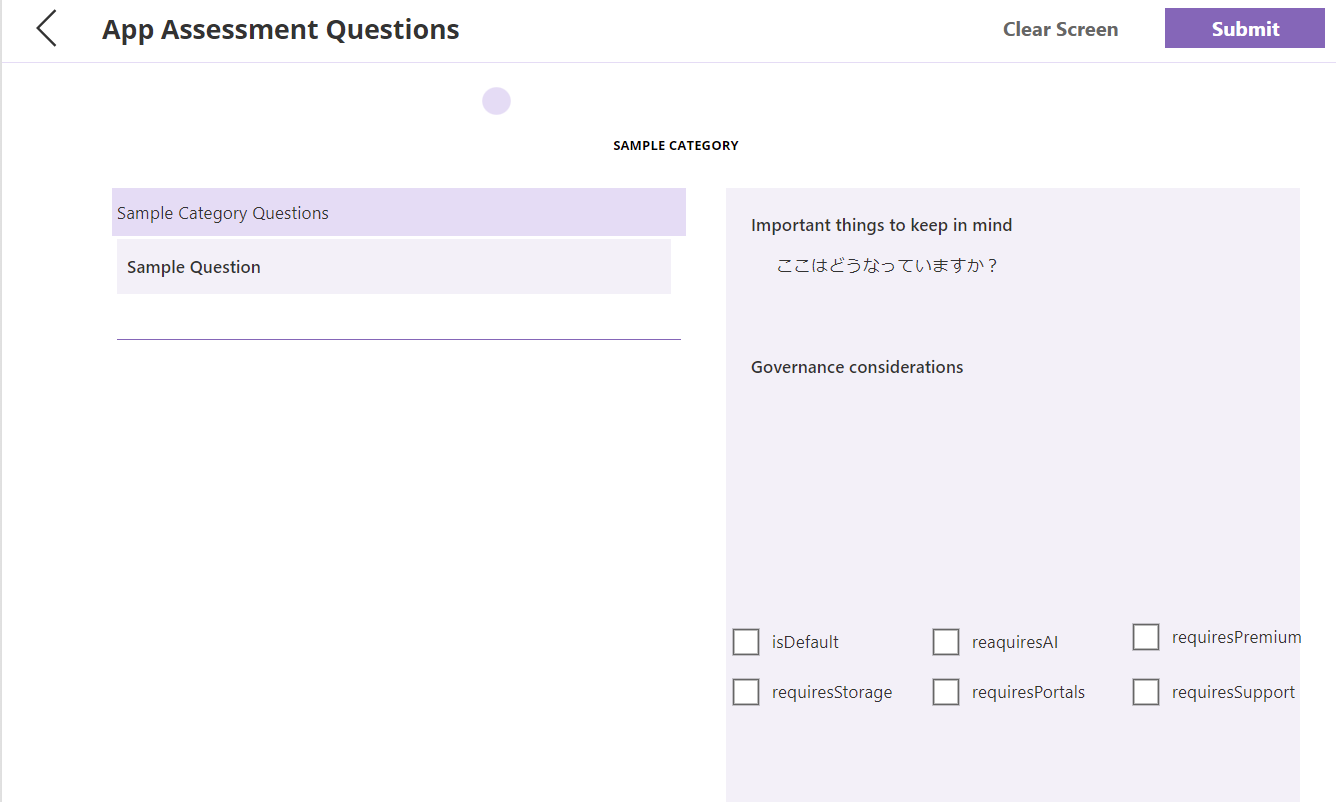This screenshot has height=802, width=1336.
Task: Select the requiresSupport checkbox
Action: [x=1146, y=692]
